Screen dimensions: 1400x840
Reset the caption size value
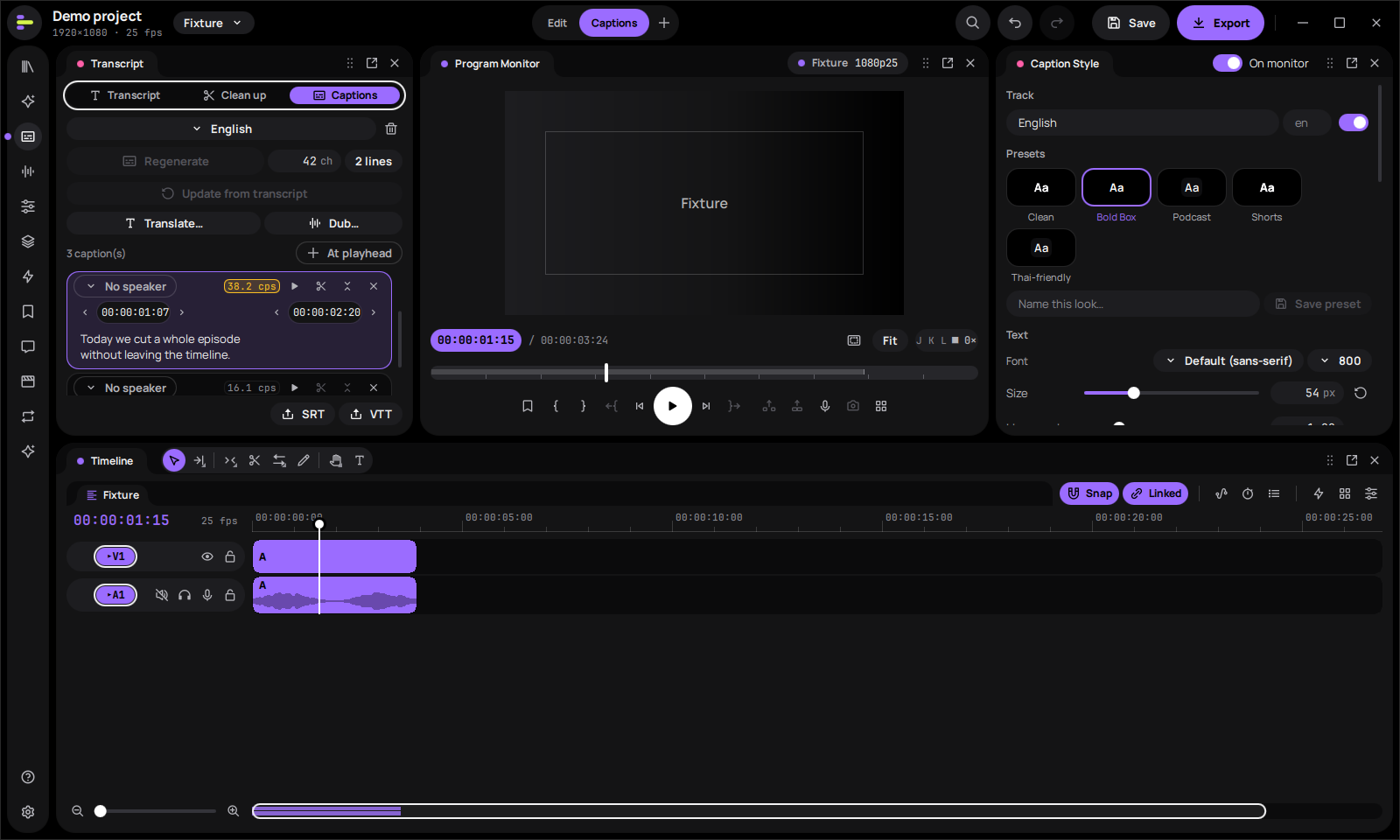pyautogui.click(x=1361, y=393)
